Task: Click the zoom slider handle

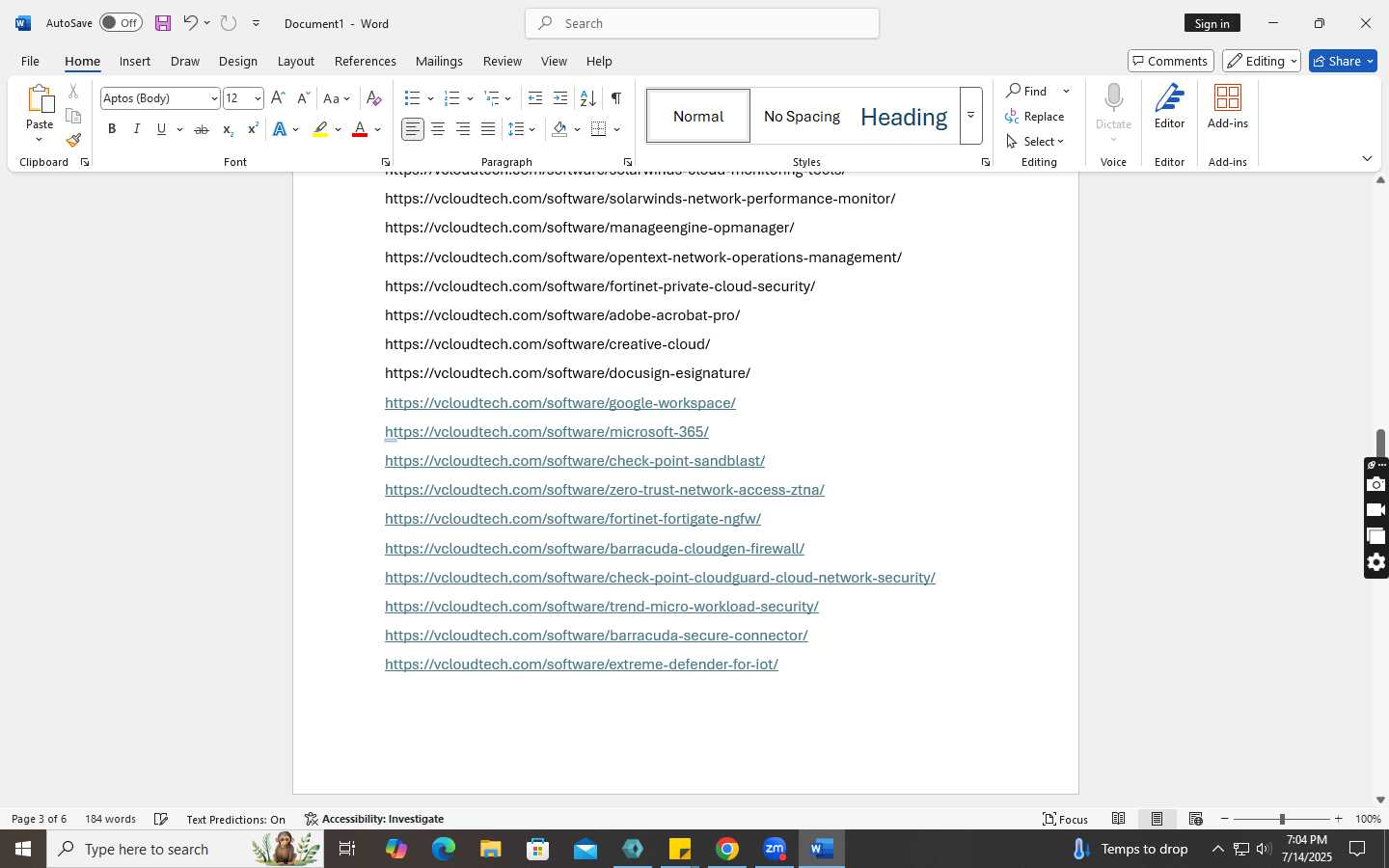Action: click(x=1282, y=819)
